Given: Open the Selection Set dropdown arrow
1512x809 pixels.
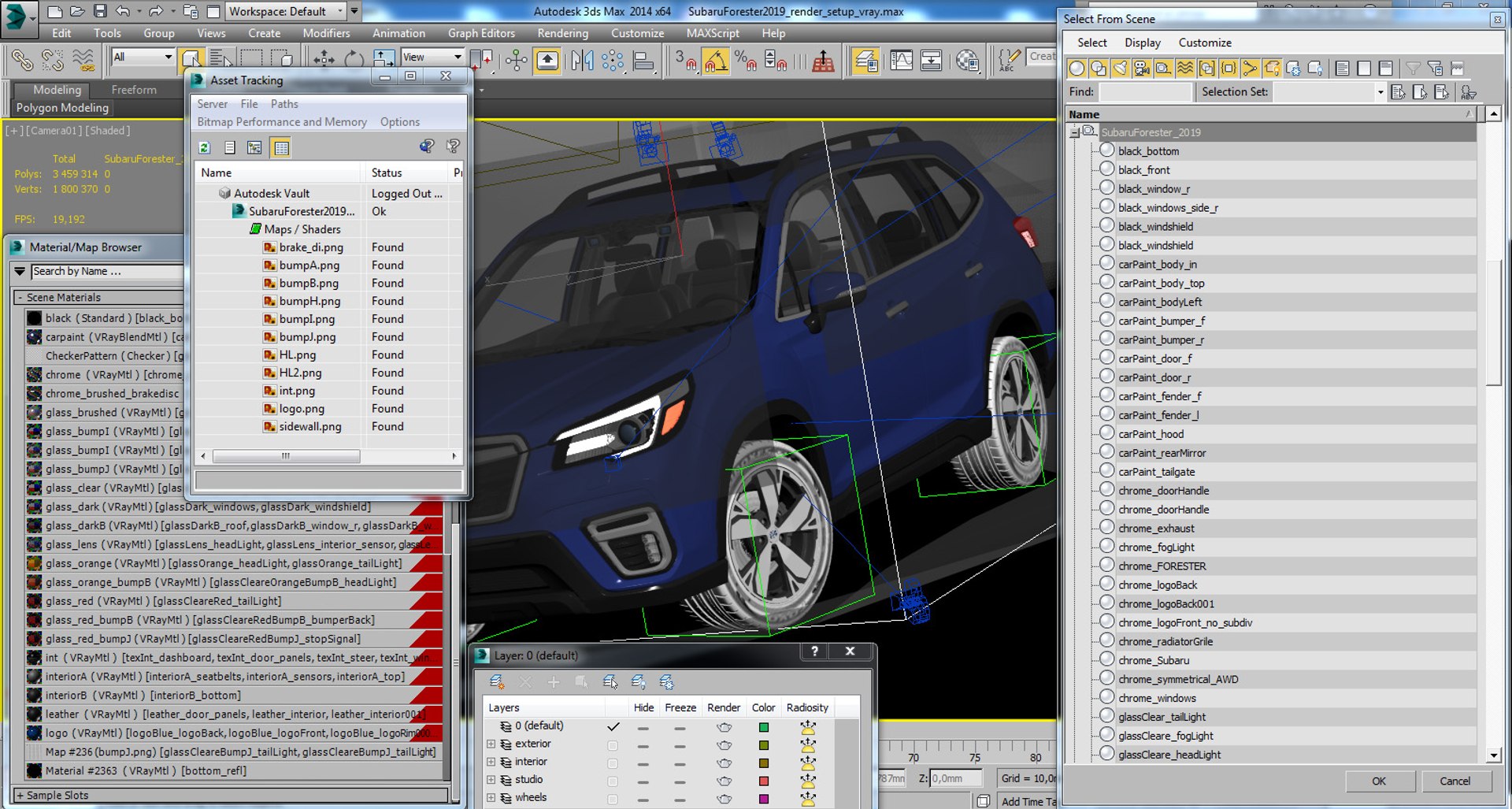Looking at the screenshot, I should click(x=1380, y=92).
